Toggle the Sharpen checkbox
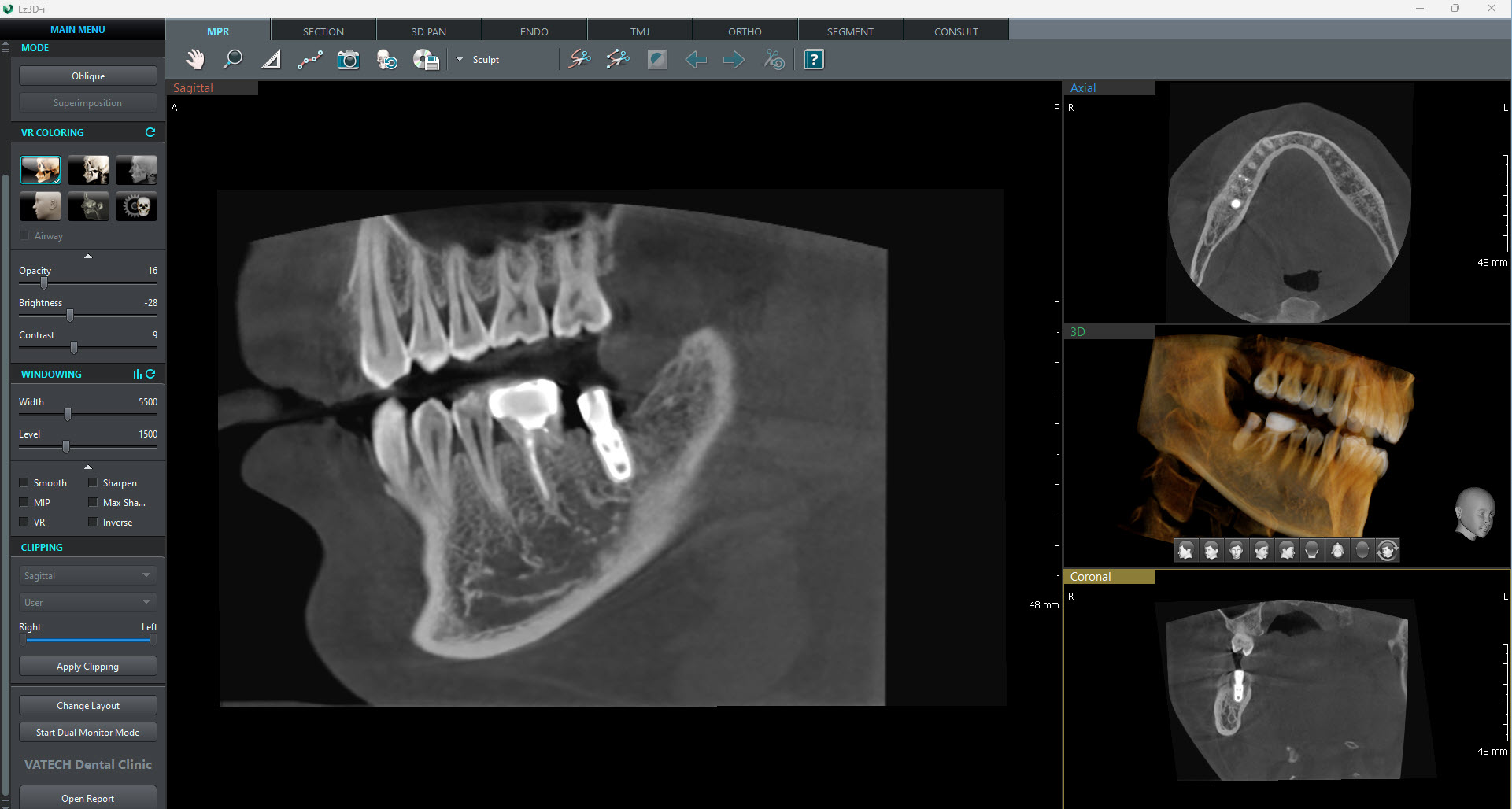The image size is (1512, 809). (x=93, y=482)
